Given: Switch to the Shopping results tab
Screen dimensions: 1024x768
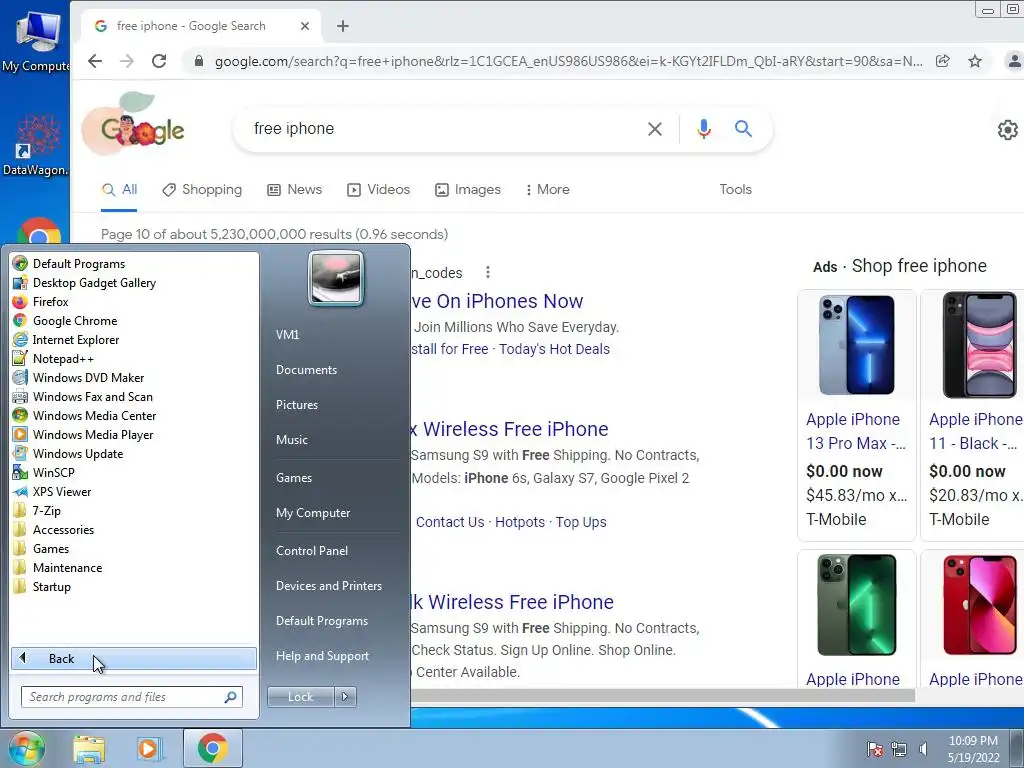Looking at the screenshot, I should (x=202, y=189).
